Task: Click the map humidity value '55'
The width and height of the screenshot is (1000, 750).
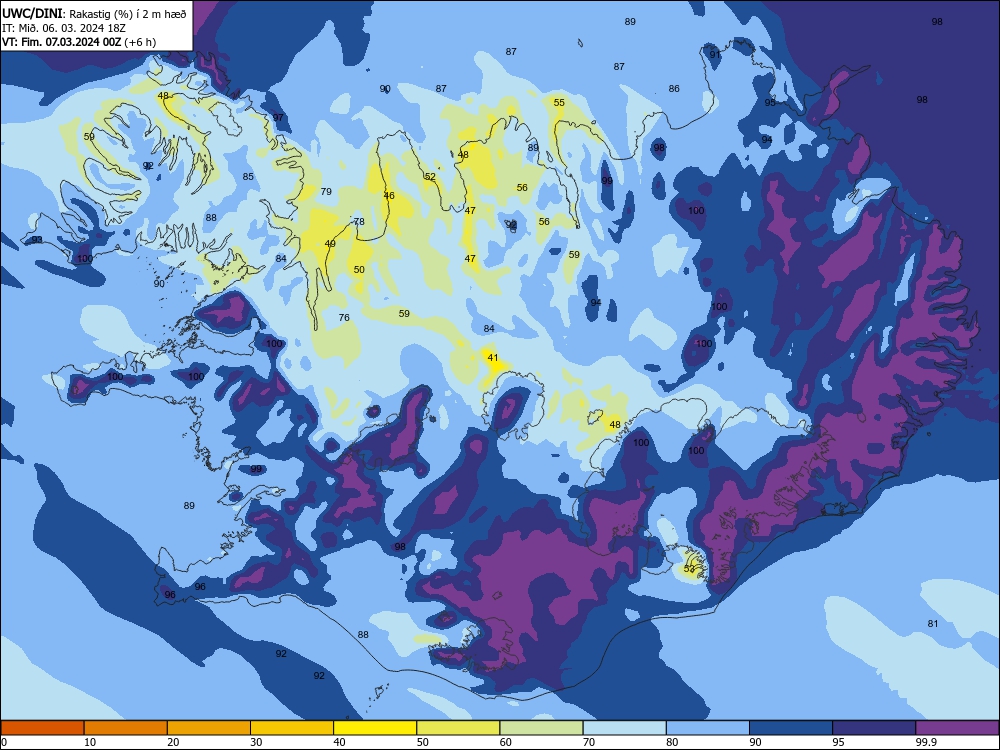Action: tap(559, 103)
